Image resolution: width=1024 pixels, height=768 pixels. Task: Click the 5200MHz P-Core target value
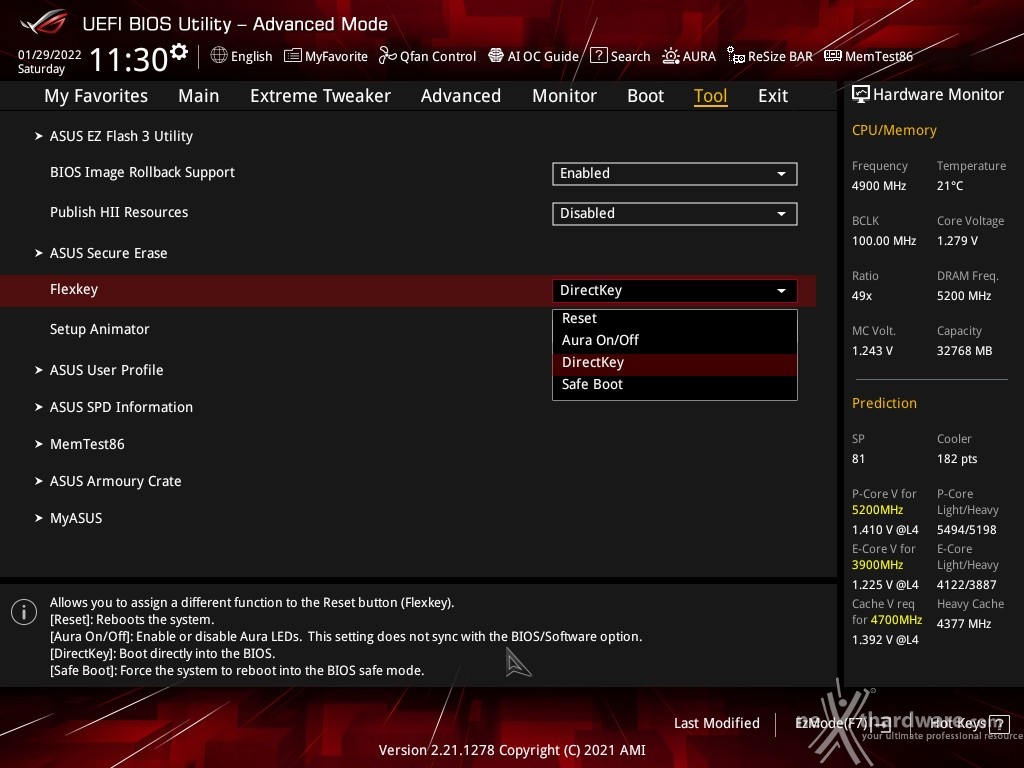click(x=877, y=510)
